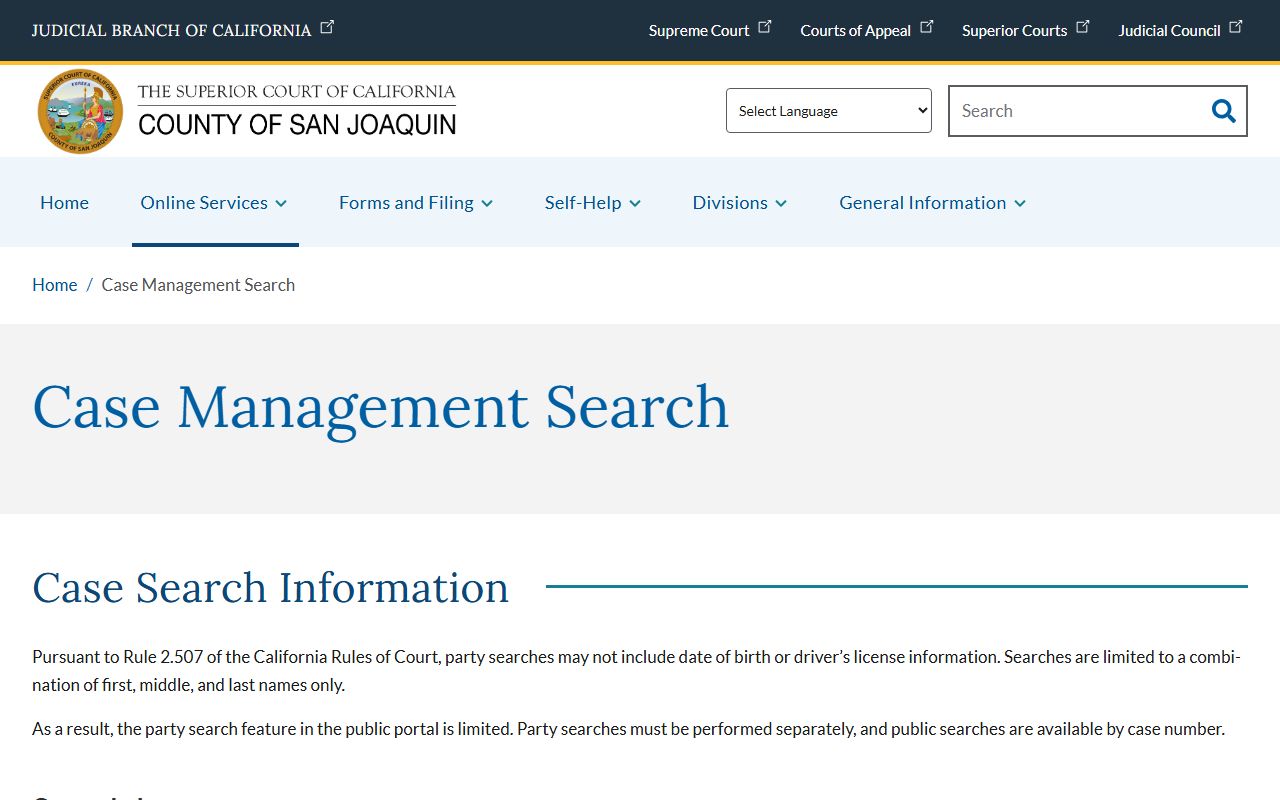Click the paragraph starting with Pursuant to Rule 2.507
This screenshot has width=1280, height=800.
(x=637, y=671)
